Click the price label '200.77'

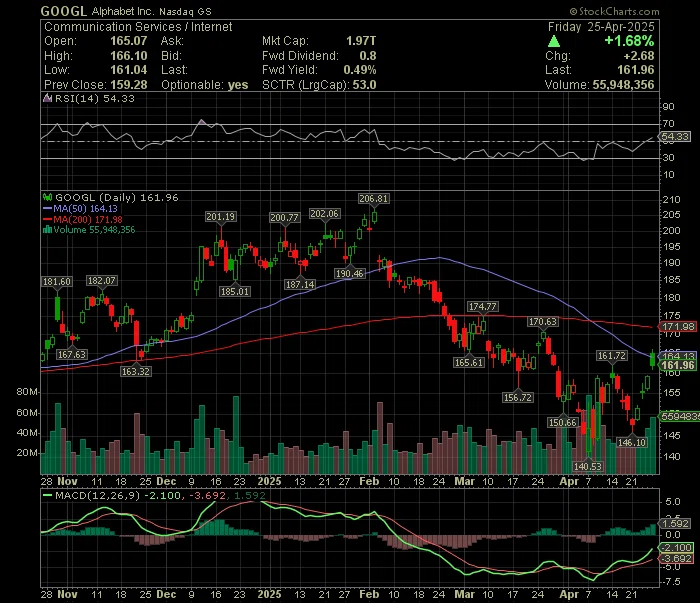tap(284, 217)
